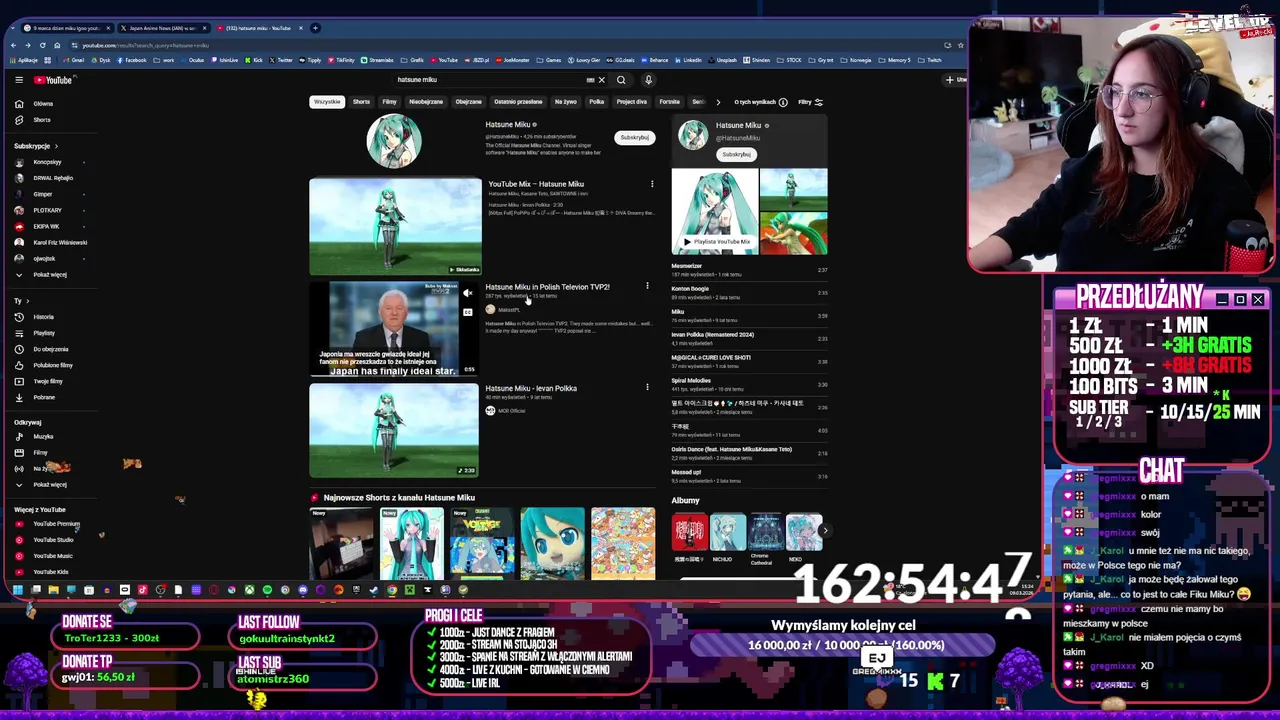The width and height of the screenshot is (1280, 720).
Task: Select the Na żywo filter chip
Action: click(x=566, y=102)
